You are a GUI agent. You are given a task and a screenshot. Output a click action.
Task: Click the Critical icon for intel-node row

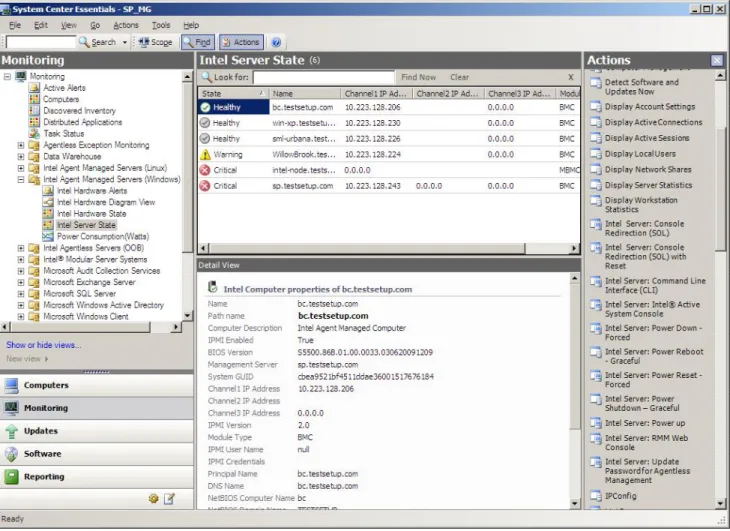[x=205, y=170]
